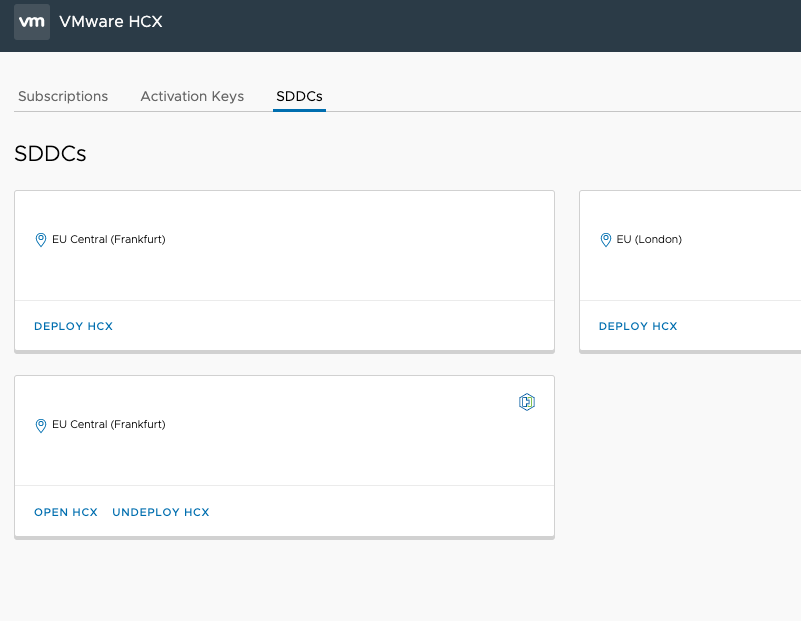
Task: Deploy HCX on the EU (London) SDDC
Action: point(638,326)
